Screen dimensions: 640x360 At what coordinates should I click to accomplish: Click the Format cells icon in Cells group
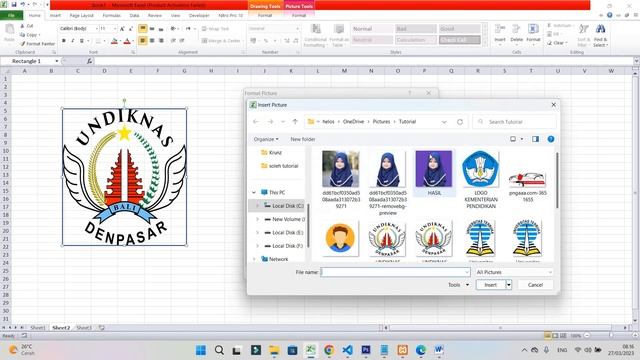pyautogui.click(x=533, y=29)
